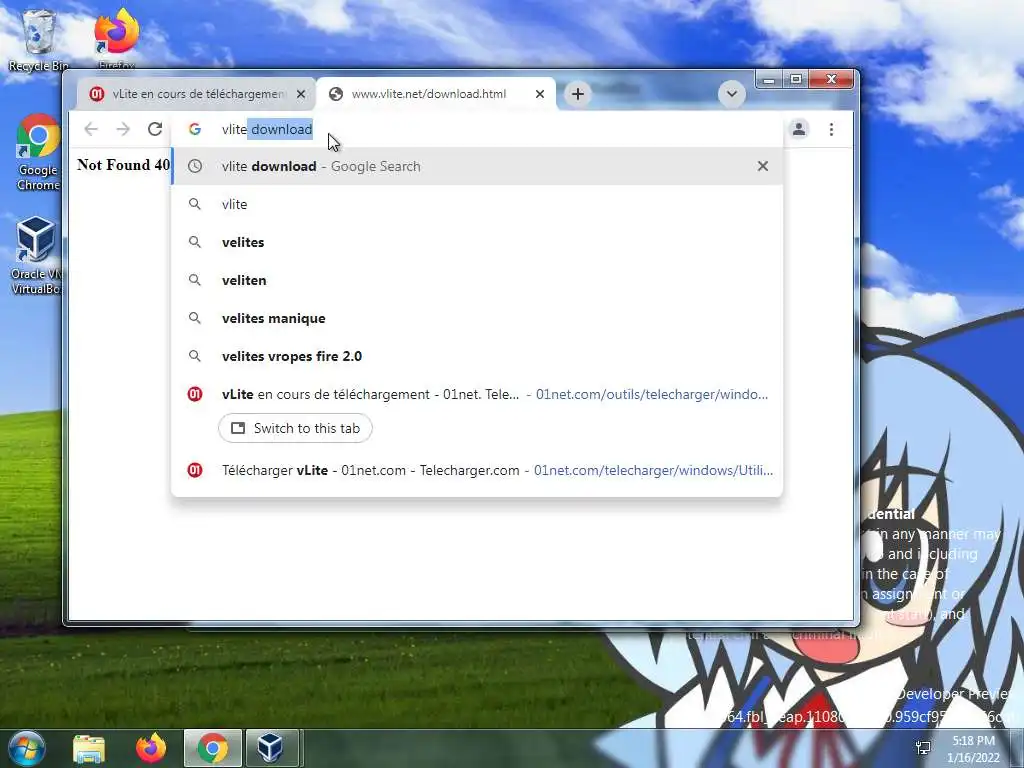Image resolution: width=1024 pixels, height=768 pixels.
Task: Click the Not Found page heading text
Action: (123, 165)
